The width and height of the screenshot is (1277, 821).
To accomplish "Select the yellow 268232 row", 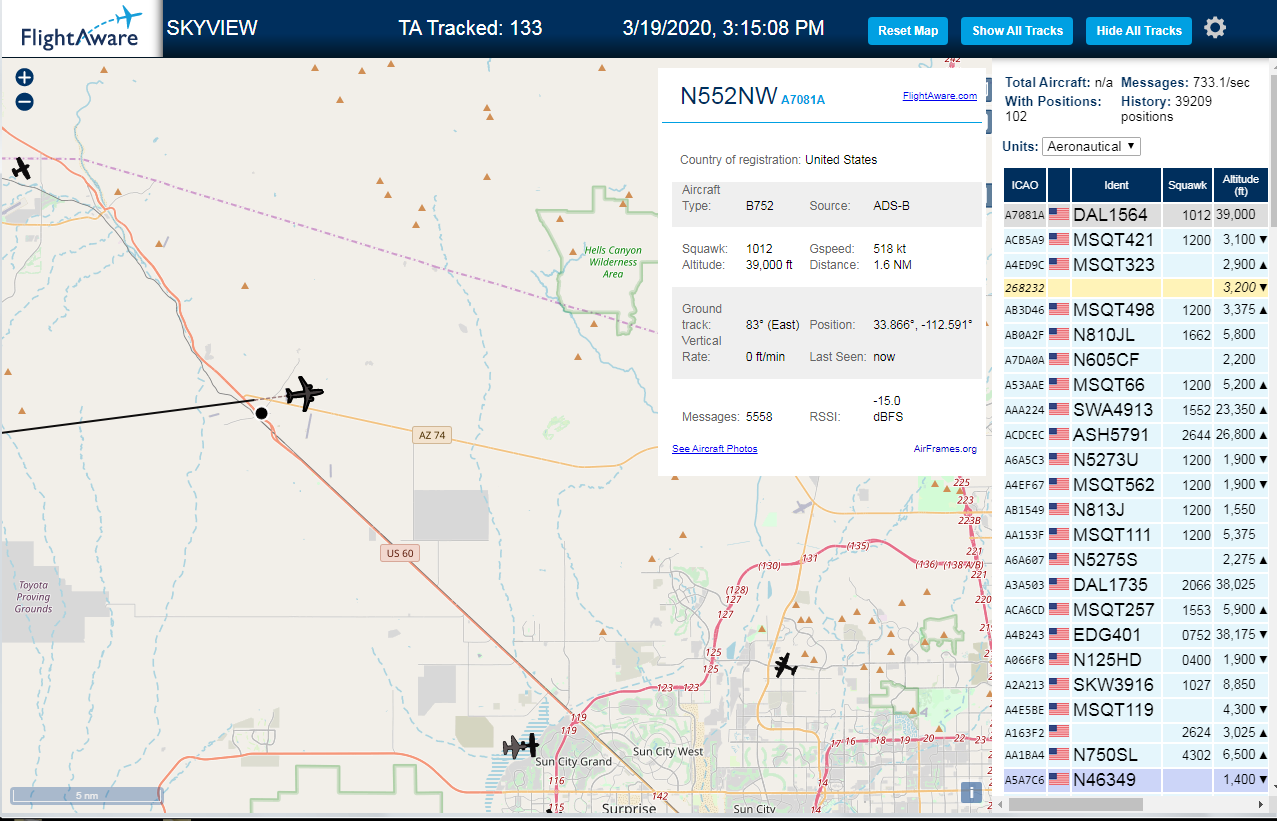I will 1136,287.
